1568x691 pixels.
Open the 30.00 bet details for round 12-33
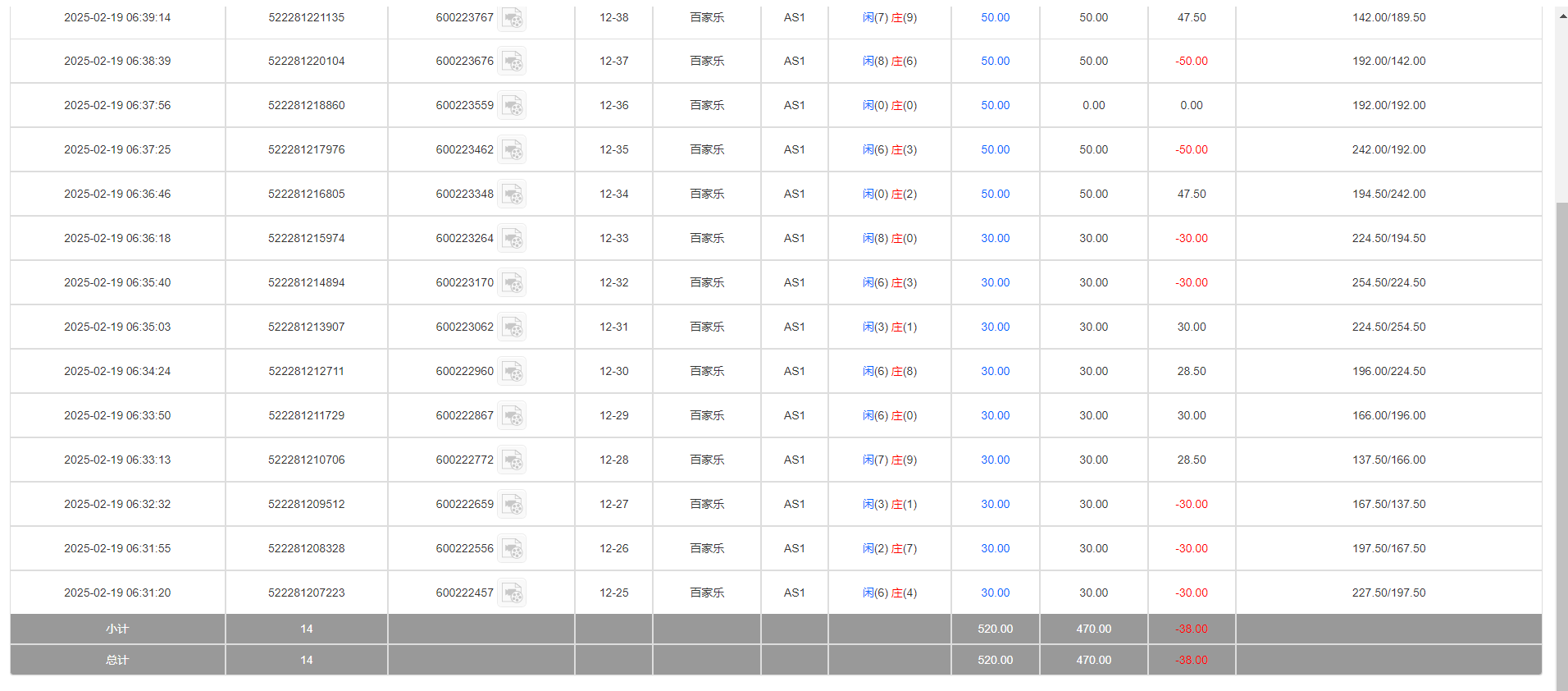[995, 238]
